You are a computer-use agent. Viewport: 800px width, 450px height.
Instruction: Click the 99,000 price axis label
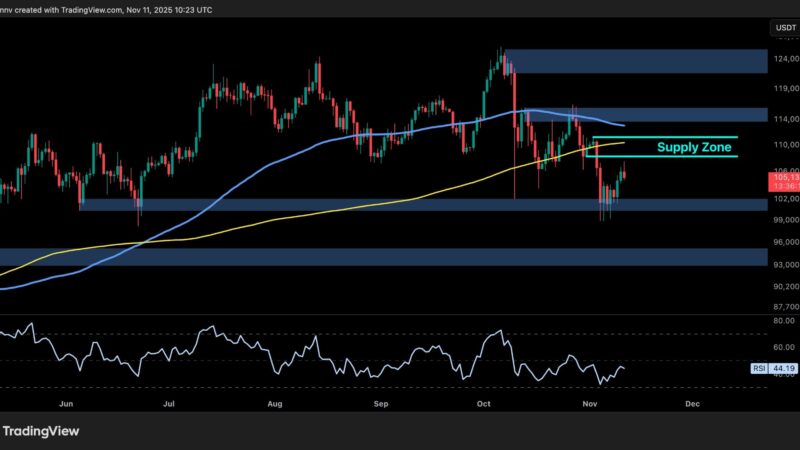click(x=786, y=220)
